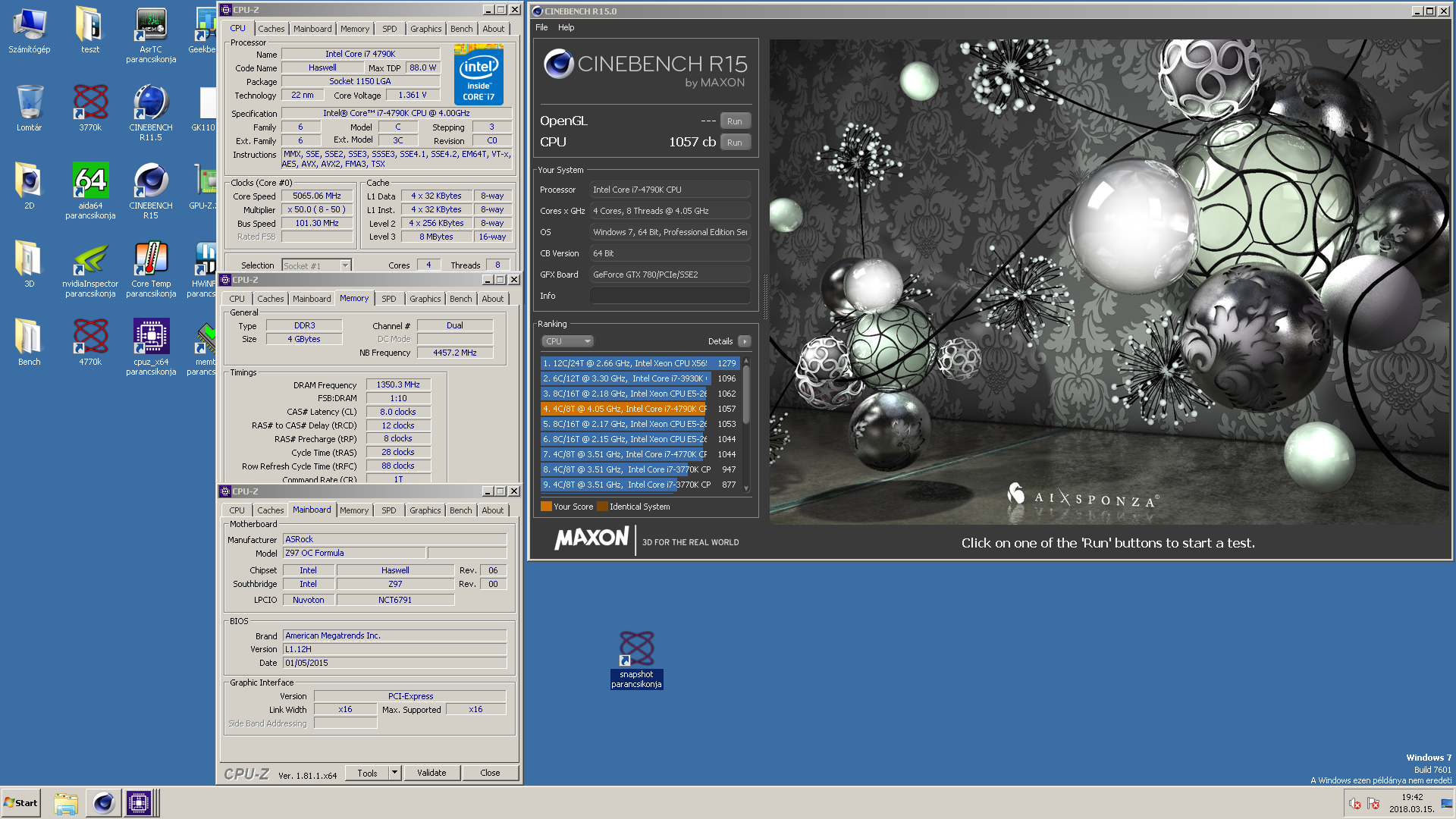Click the Cinebench ranking list scrollbar
Screen dimensions: 1456x819
tap(746, 425)
